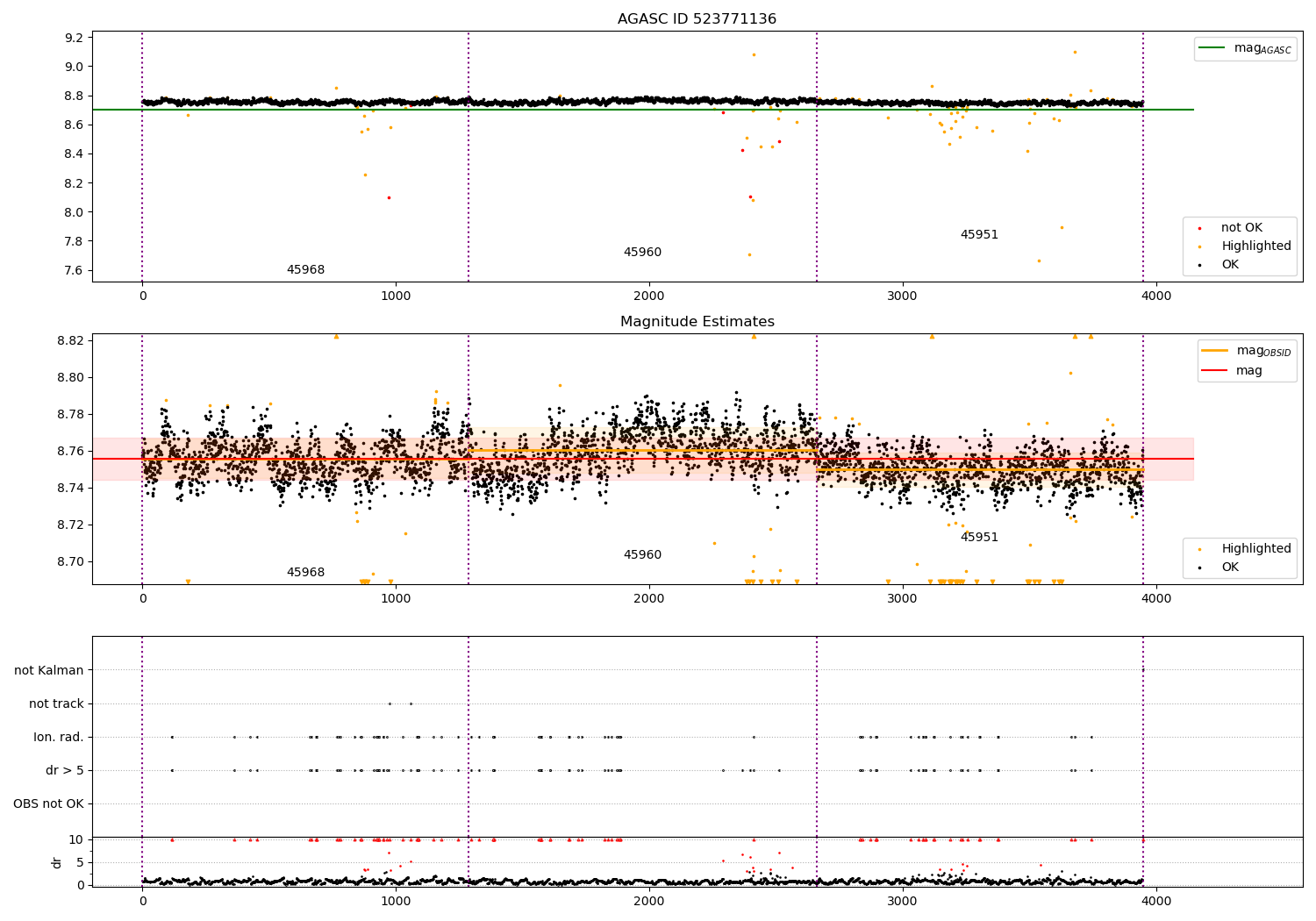Click the 'OBS not OK' row label
1316x921 pixels.
(x=49, y=803)
